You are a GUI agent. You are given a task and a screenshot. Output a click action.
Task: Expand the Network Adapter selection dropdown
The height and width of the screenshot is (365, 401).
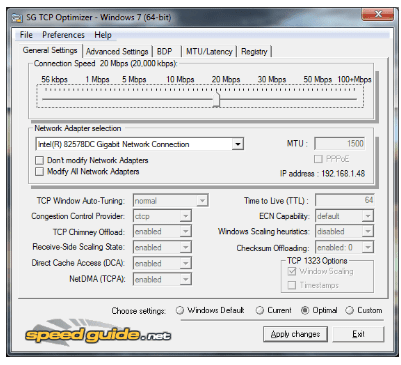click(x=237, y=144)
